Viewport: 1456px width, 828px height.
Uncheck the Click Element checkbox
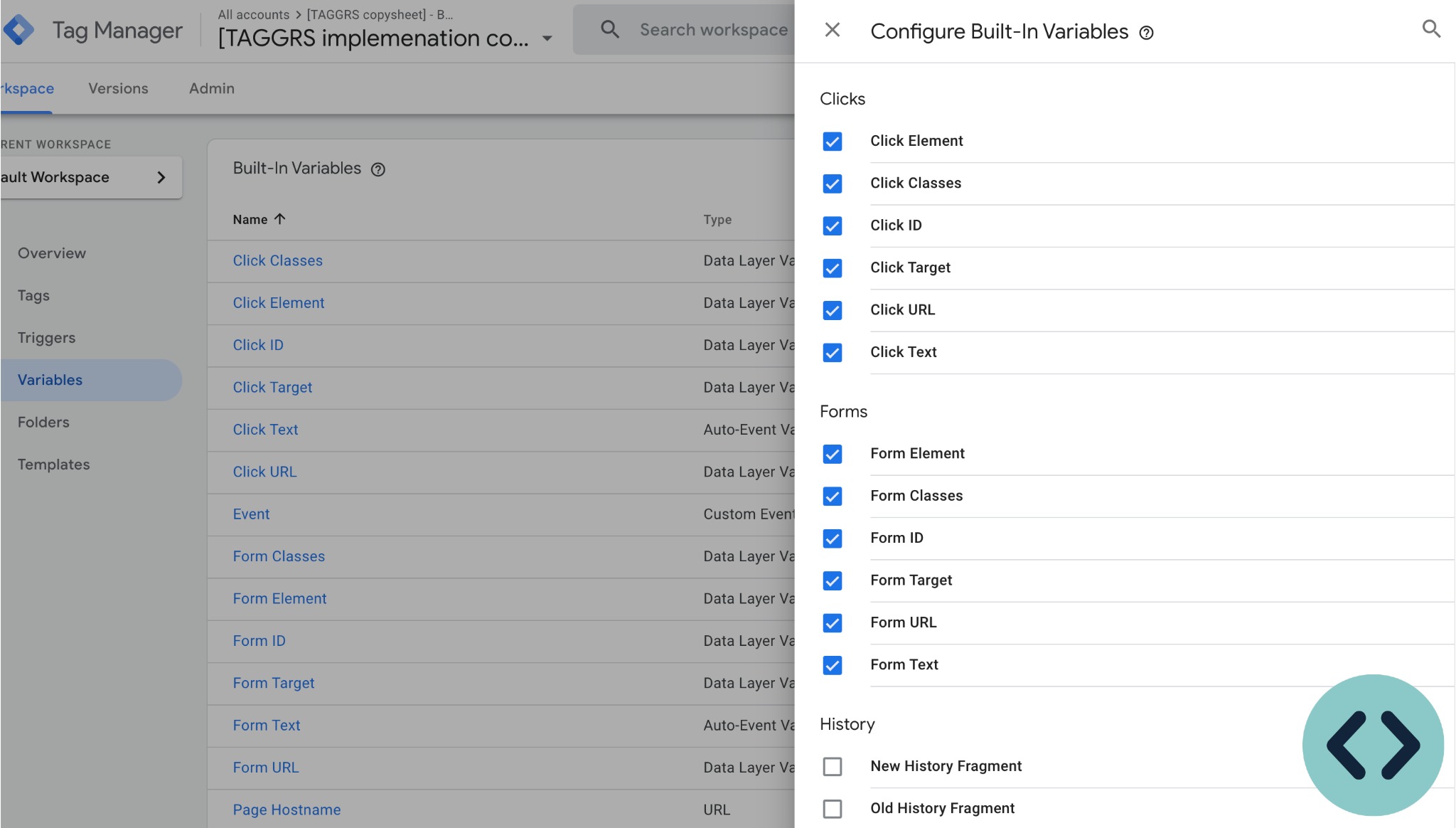(x=833, y=142)
